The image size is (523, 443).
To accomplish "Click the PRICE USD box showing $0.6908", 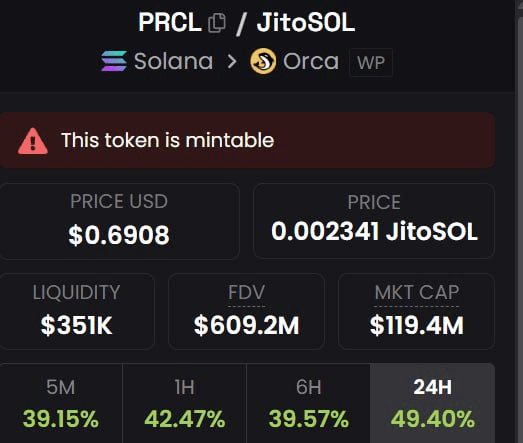I will click(x=119, y=221).
